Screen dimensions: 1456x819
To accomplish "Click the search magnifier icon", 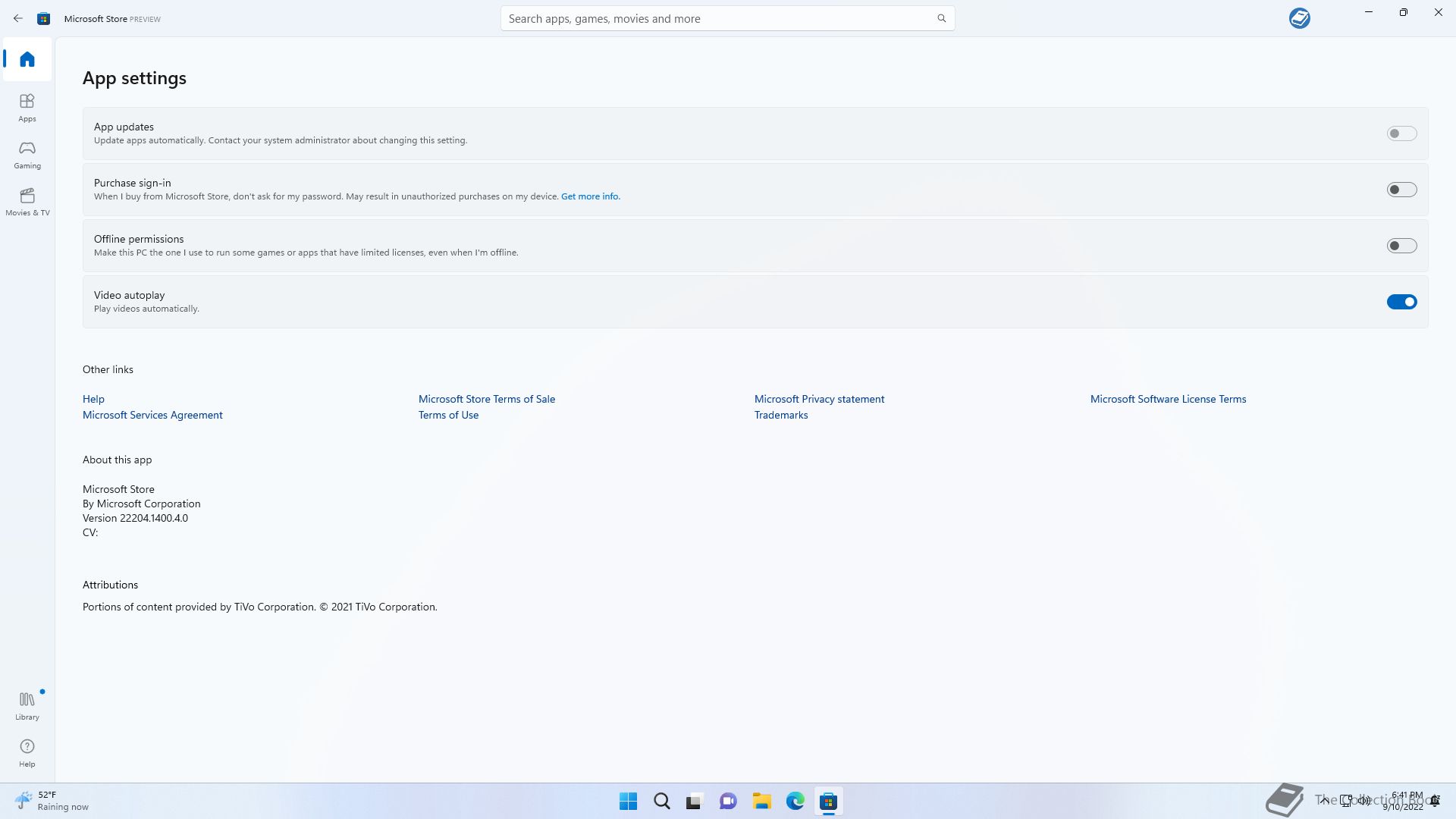I will point(941,18).
